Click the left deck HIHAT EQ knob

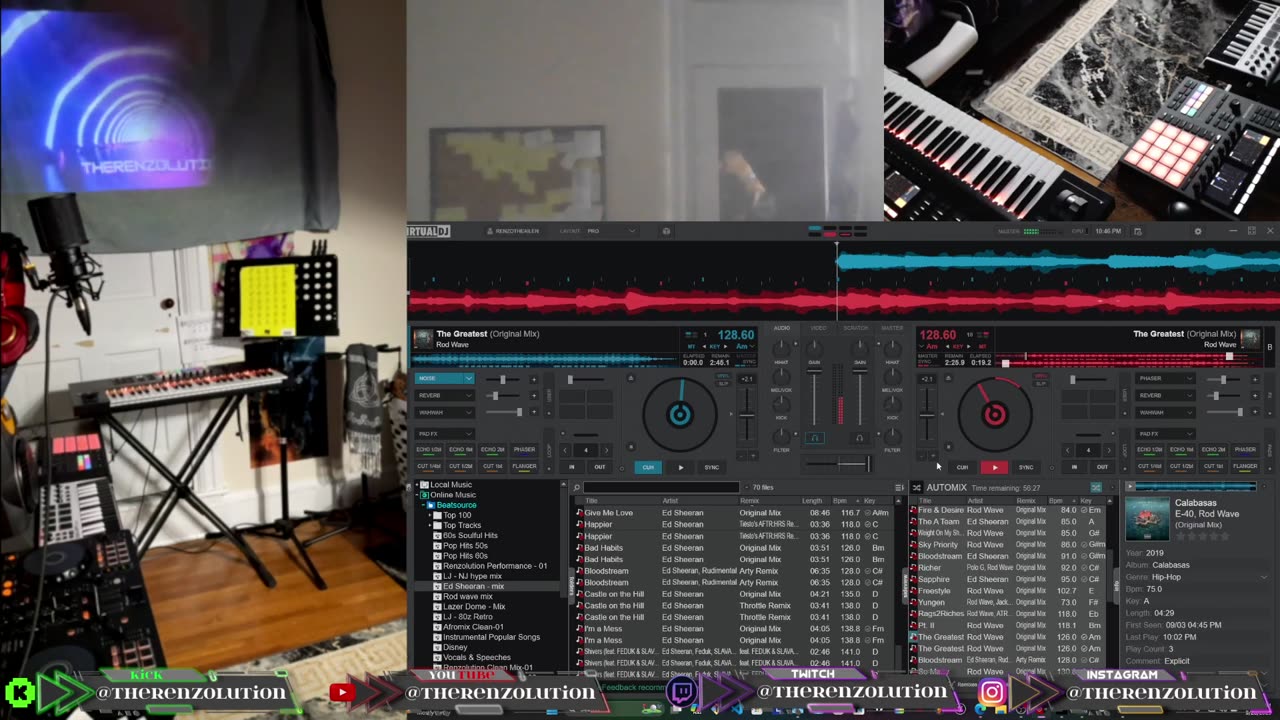(x=781, y=349)
